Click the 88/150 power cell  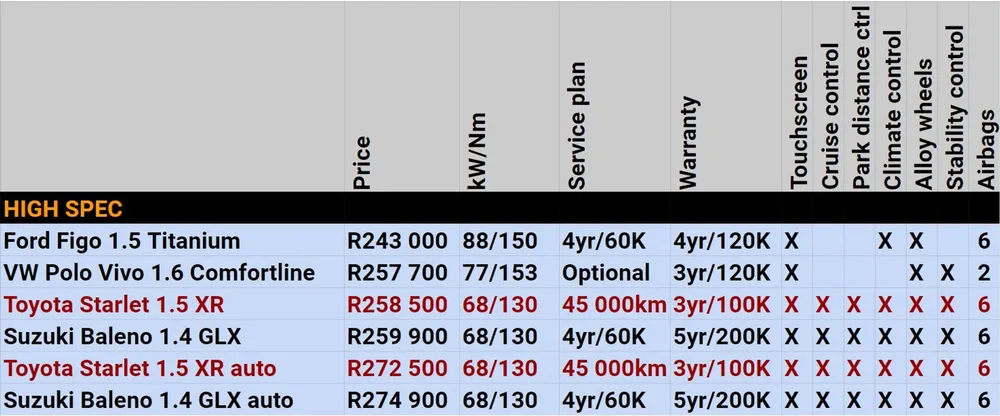click(x=500, y=241)
